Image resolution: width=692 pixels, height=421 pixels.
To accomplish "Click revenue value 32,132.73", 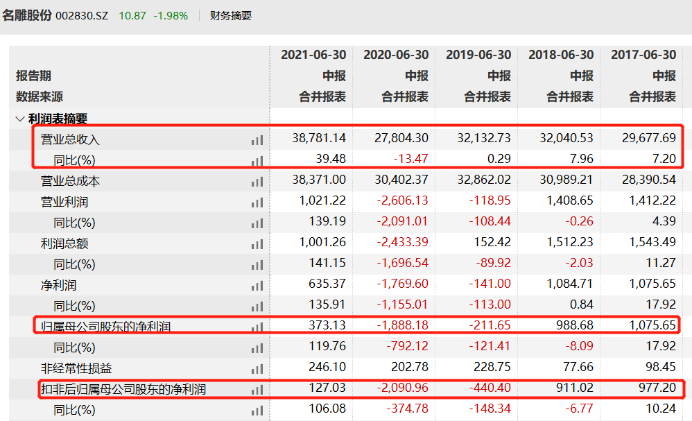I will click(x=484, y=138).
